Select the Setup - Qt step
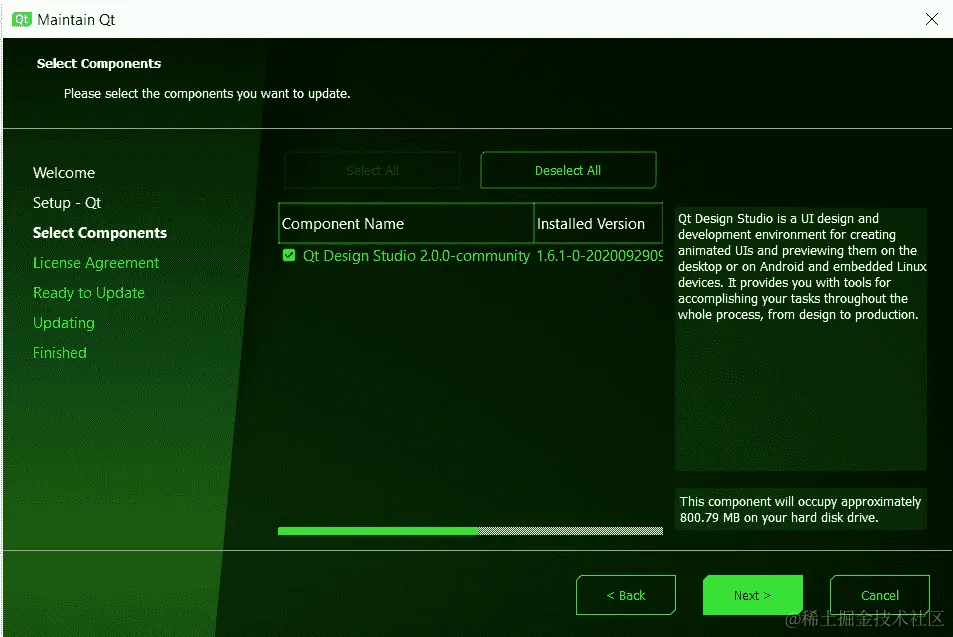The image size is (953, 637). [67, 202]
